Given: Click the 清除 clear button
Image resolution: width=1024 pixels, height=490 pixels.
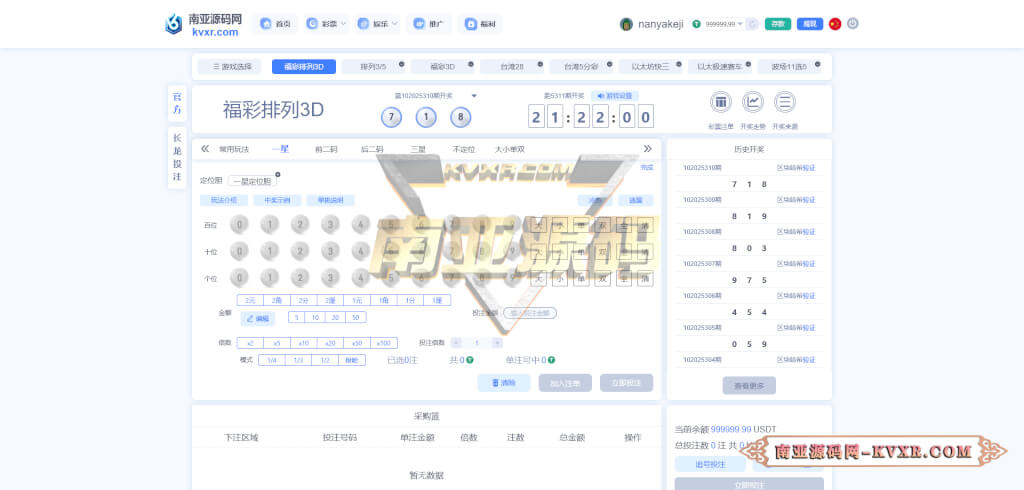Looking at the screenshot, I should point(503,383).
